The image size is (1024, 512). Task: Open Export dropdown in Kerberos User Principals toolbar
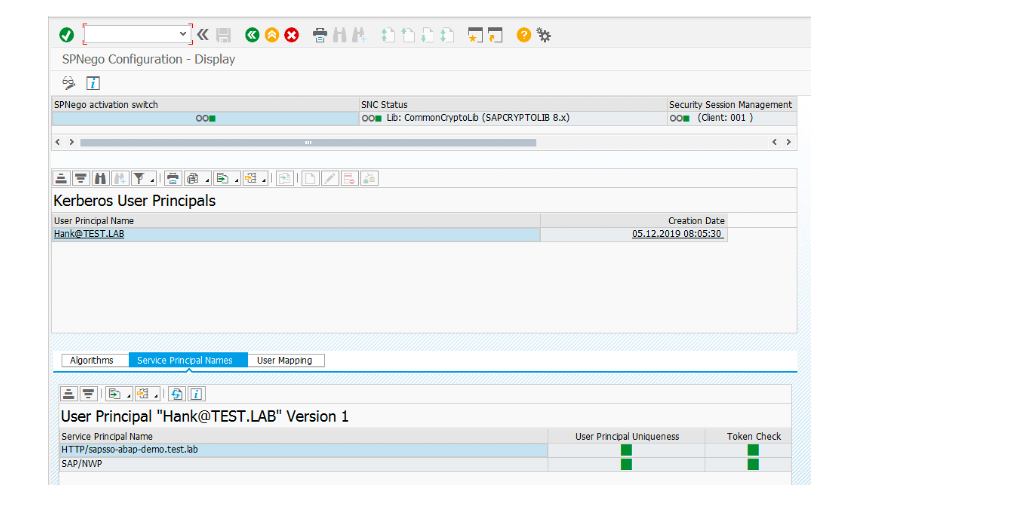point(227,178)
